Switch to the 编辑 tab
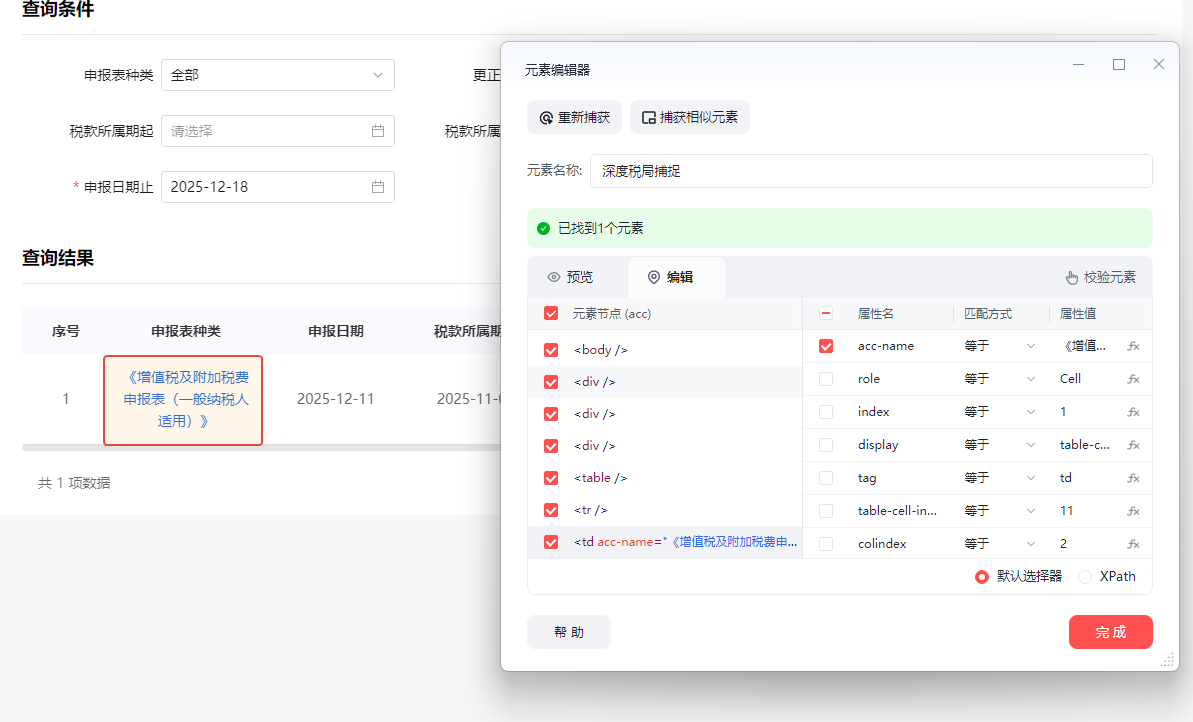This screenshot has width=1193, height=722. 671,277
